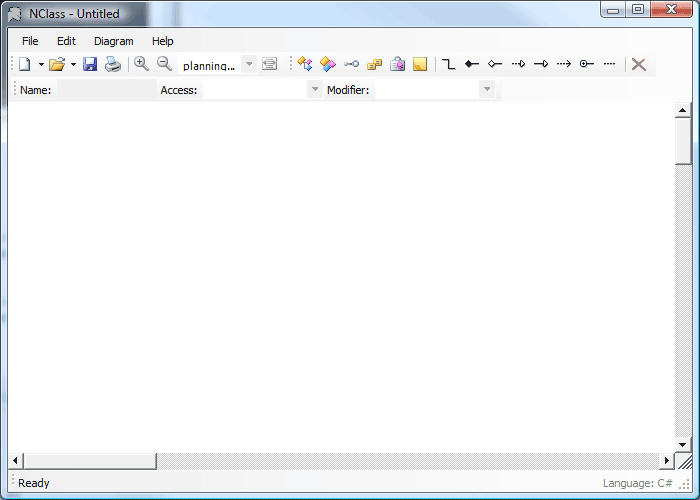The height and width of the screenshot is (500, 700).
Task: Click the auto zoom fit icon
Action: 270,64
